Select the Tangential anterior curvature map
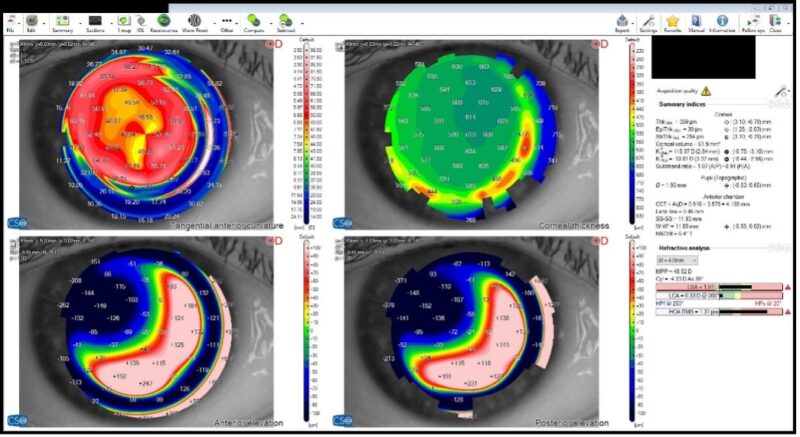 click(x=146, y=135)
